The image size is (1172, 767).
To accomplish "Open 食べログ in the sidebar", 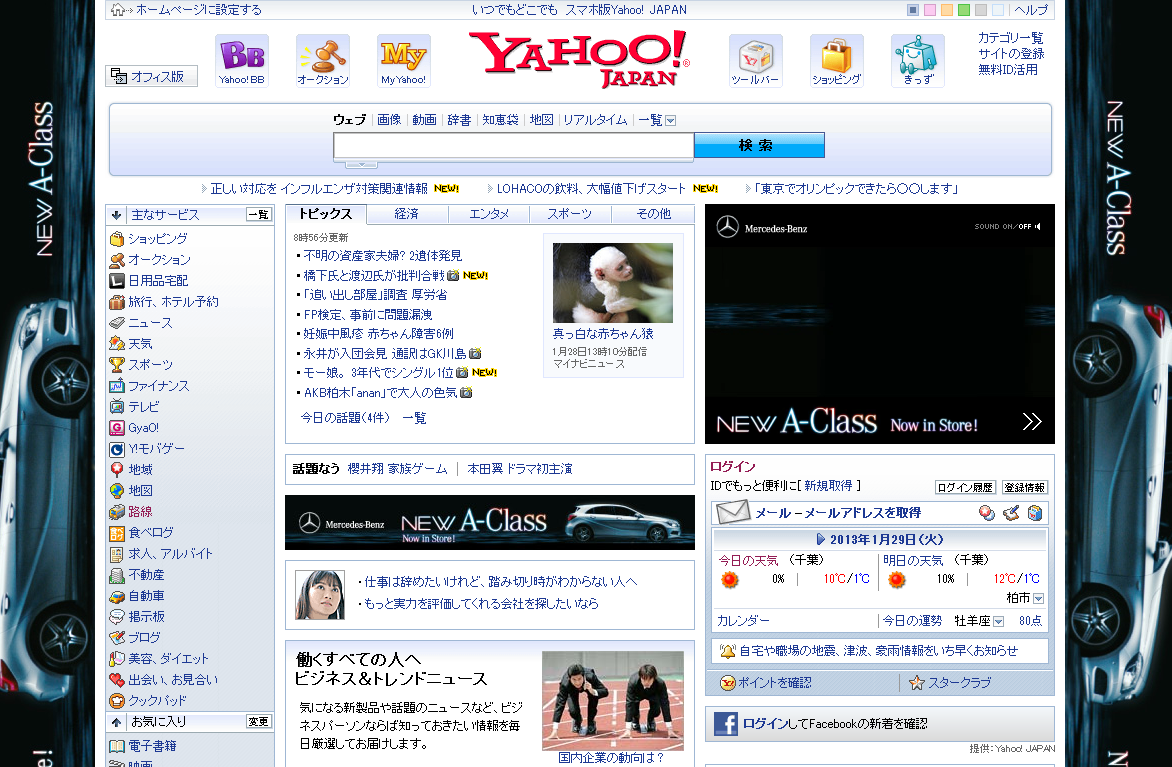I will click(x=150, y=532).
